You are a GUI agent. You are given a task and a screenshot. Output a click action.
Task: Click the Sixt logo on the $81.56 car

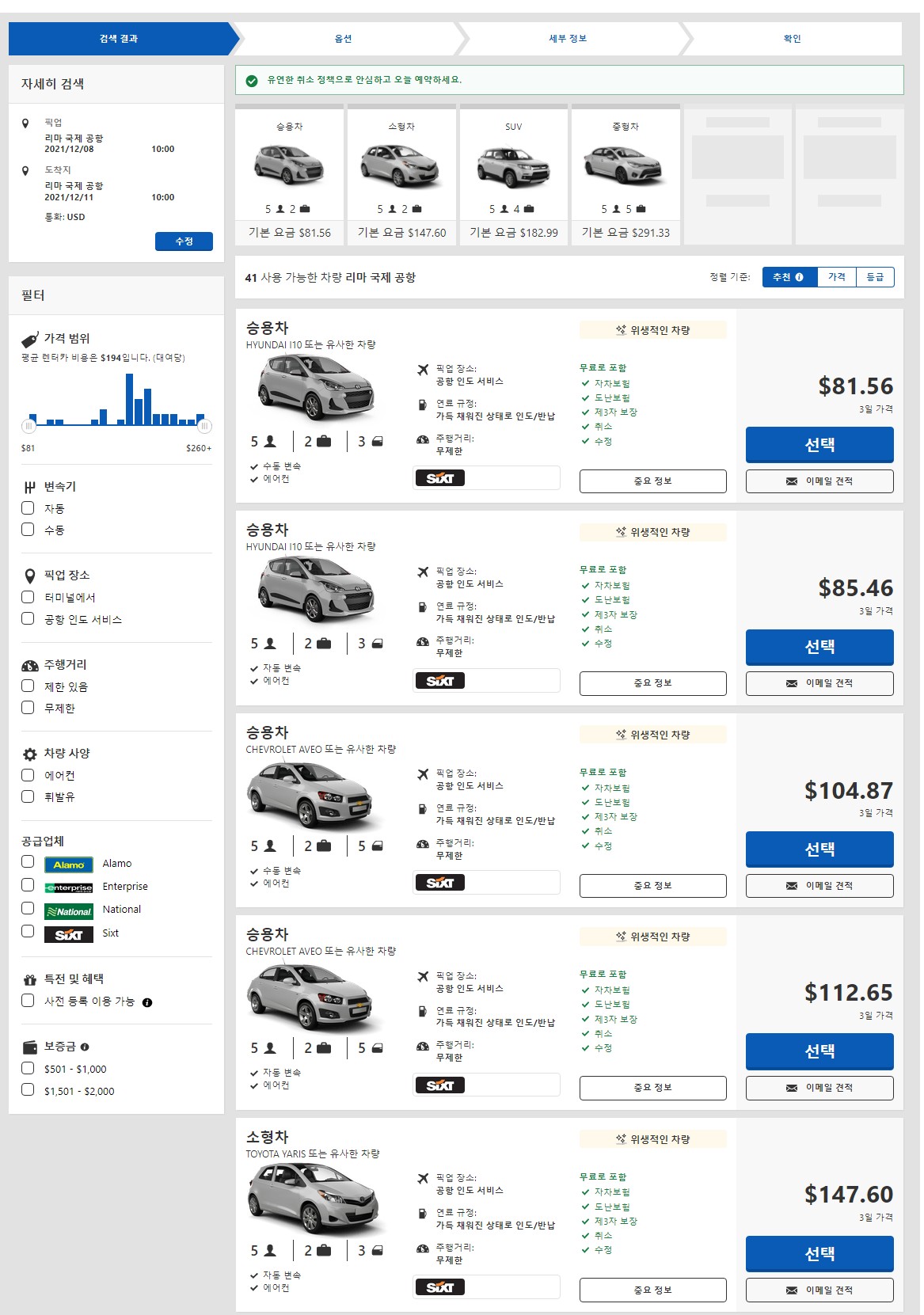tap(440, 478)
